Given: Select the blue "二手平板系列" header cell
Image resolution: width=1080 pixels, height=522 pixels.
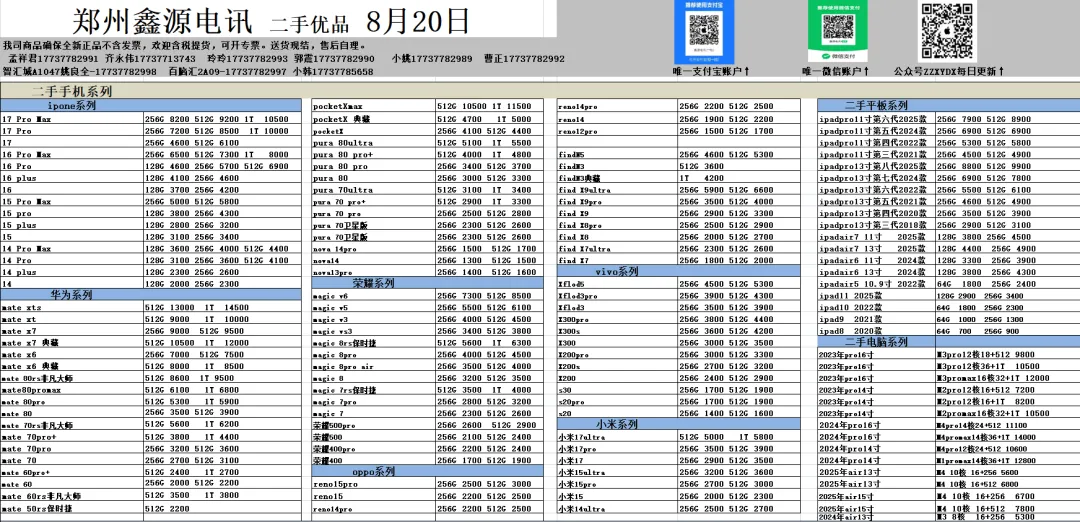Looking at the screenshot, I should click(948, 105).
